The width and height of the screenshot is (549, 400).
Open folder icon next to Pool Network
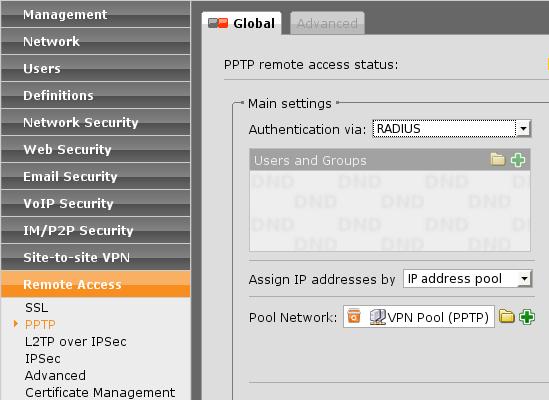[x=506, y=316]
